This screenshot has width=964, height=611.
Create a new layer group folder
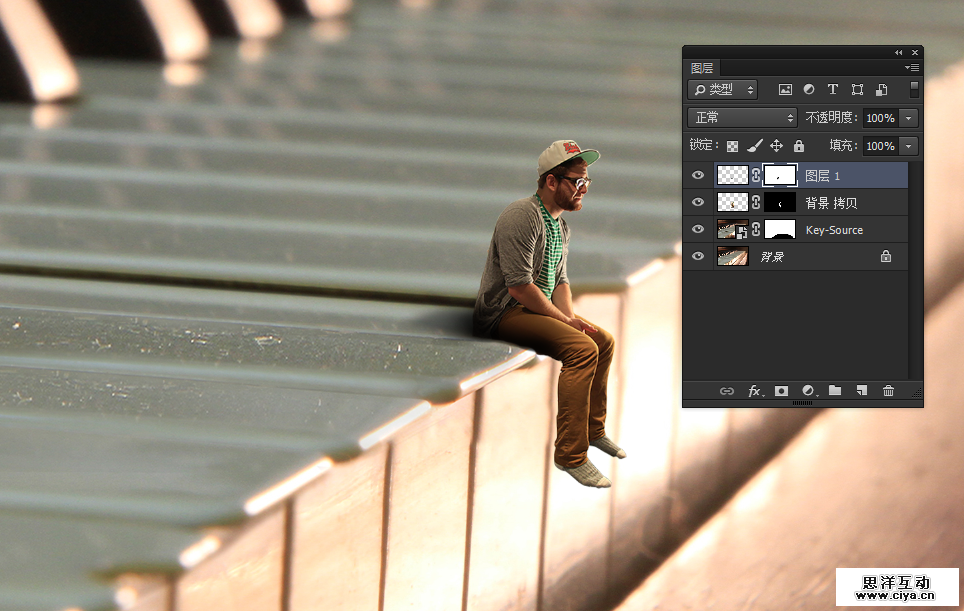[835, 391]
